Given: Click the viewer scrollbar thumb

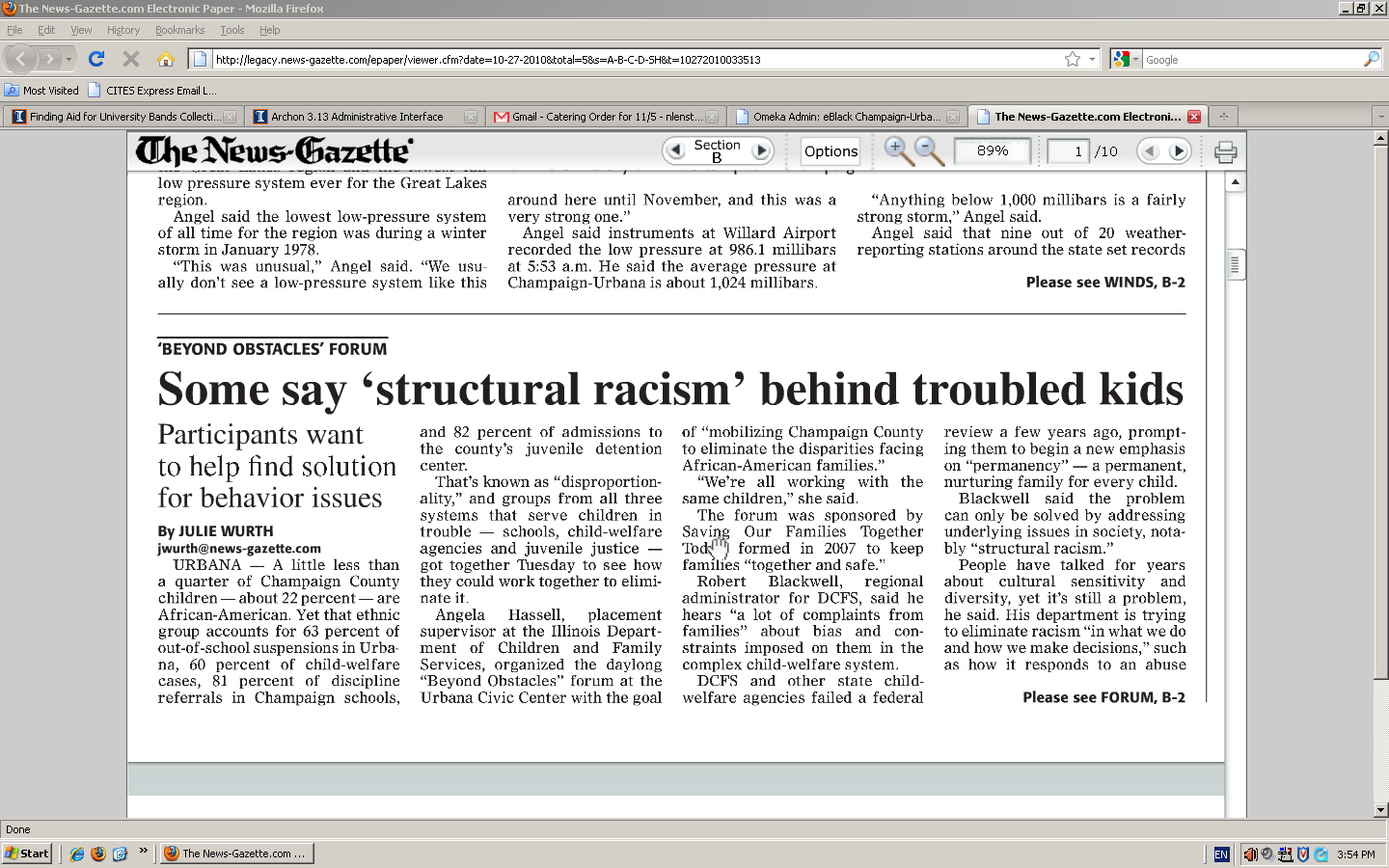Looking at the screenshot, I should (x=1235, y=264).
